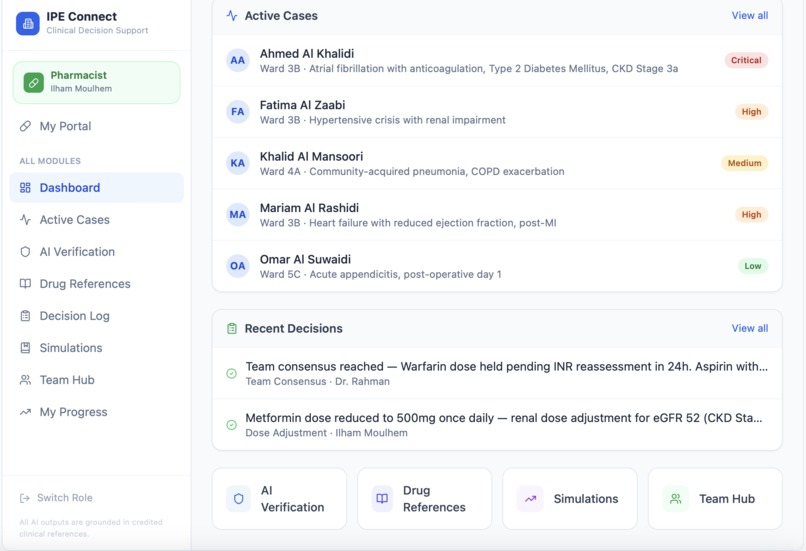Screen dimensions: 806x551
Task: Open the Metformin dose reduced decision
Action: click(x=497, y=425)
